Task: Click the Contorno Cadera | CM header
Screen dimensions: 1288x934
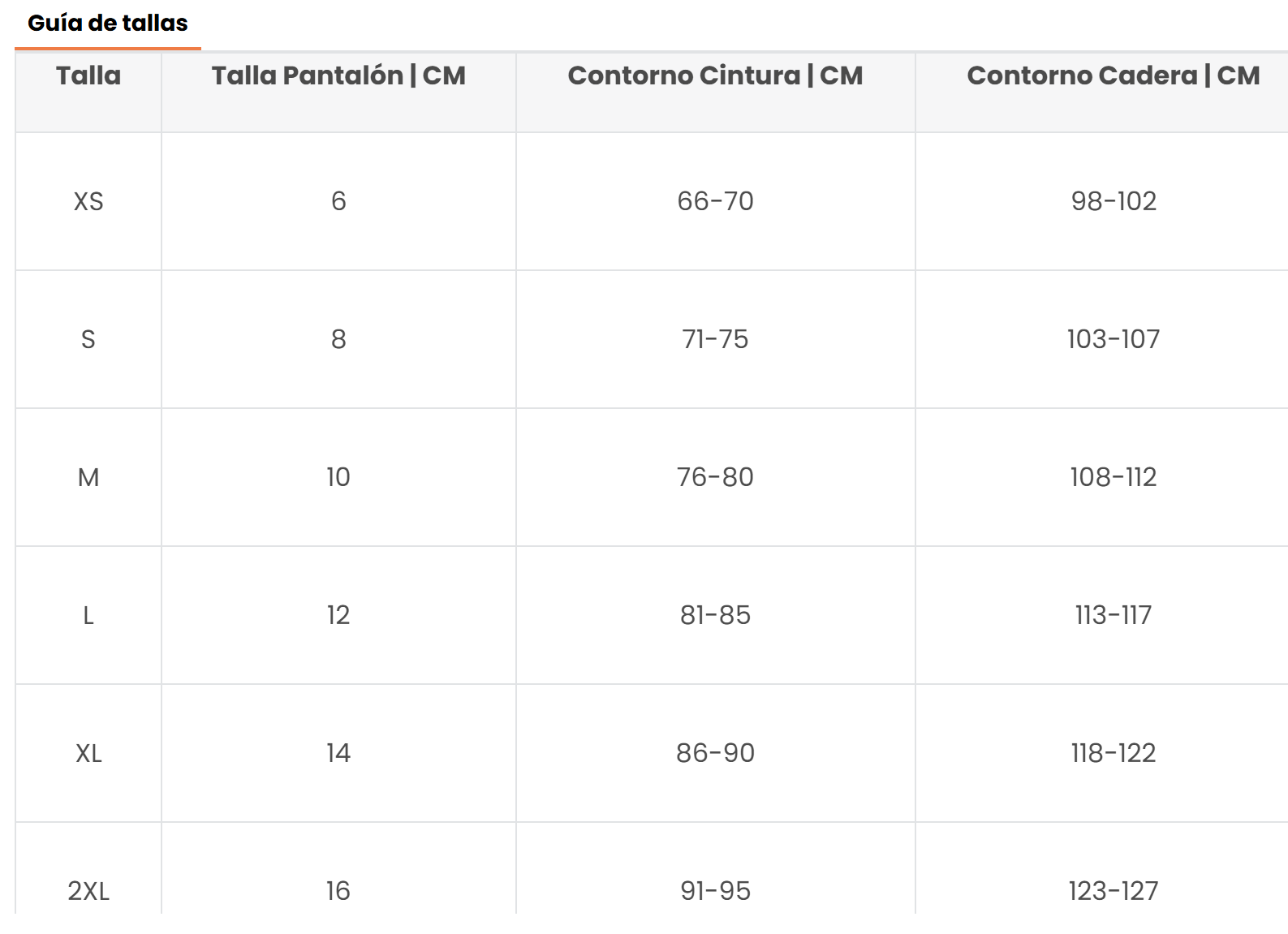Action: pyautogui.click(x=1113, y=76)
